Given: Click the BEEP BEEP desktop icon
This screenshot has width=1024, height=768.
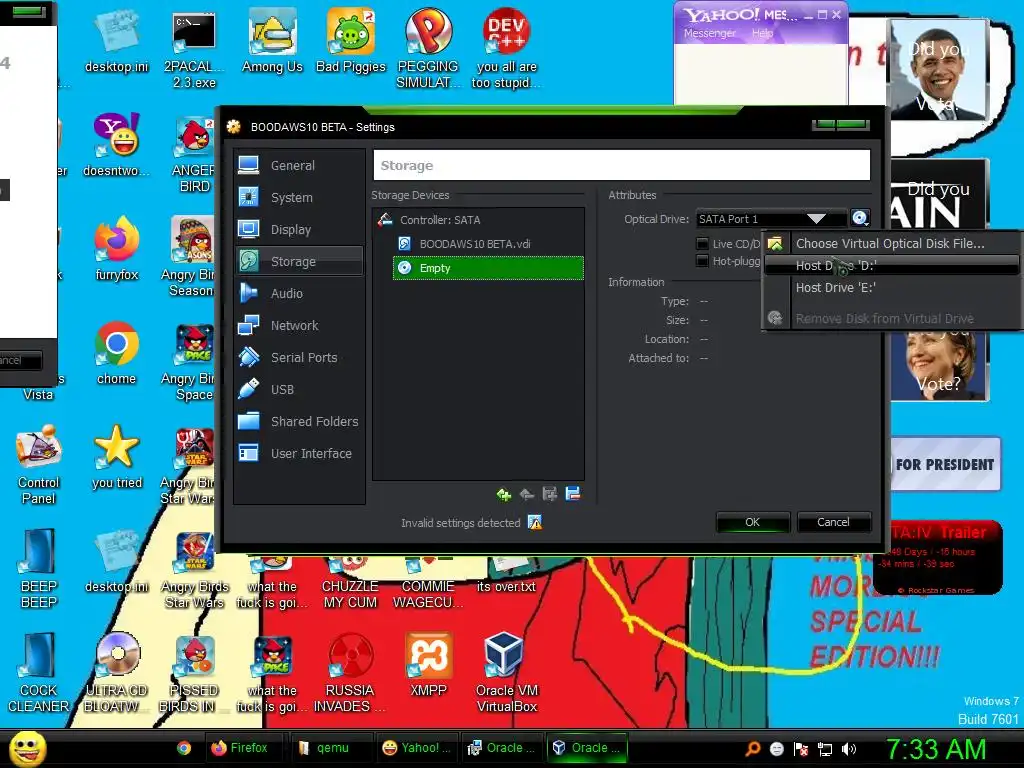Looking at the screenshot, I should tap(39, 569).
